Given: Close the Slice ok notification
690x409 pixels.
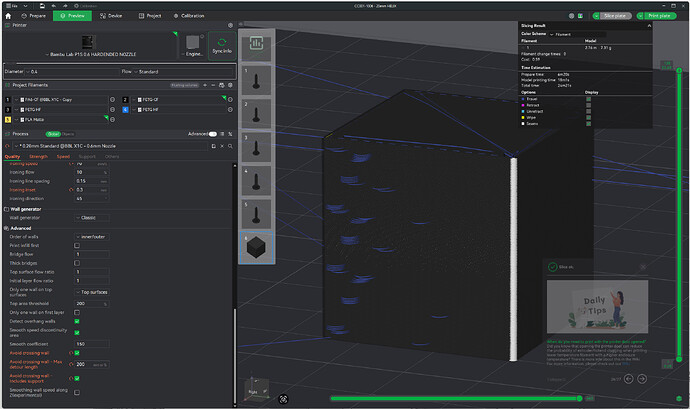Looking at the screenshot, I should [642, 267].
